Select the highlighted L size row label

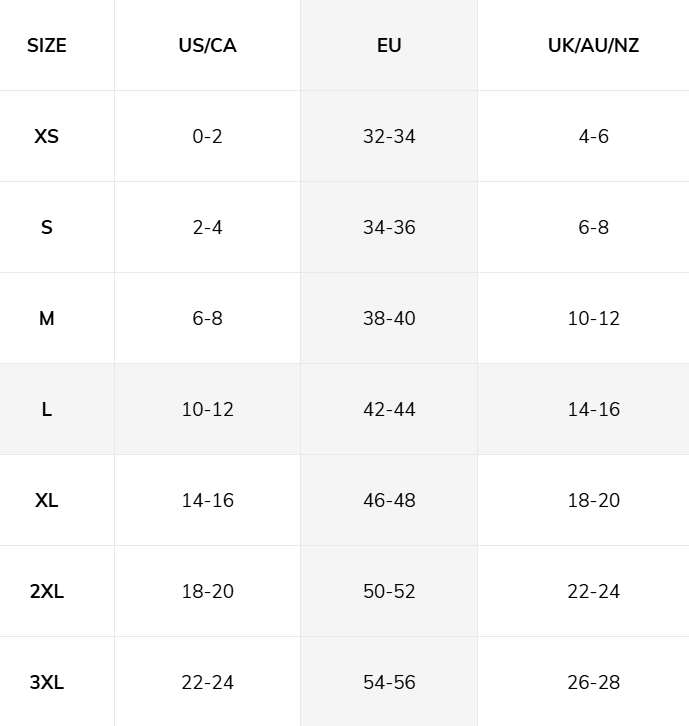[47, 409]
